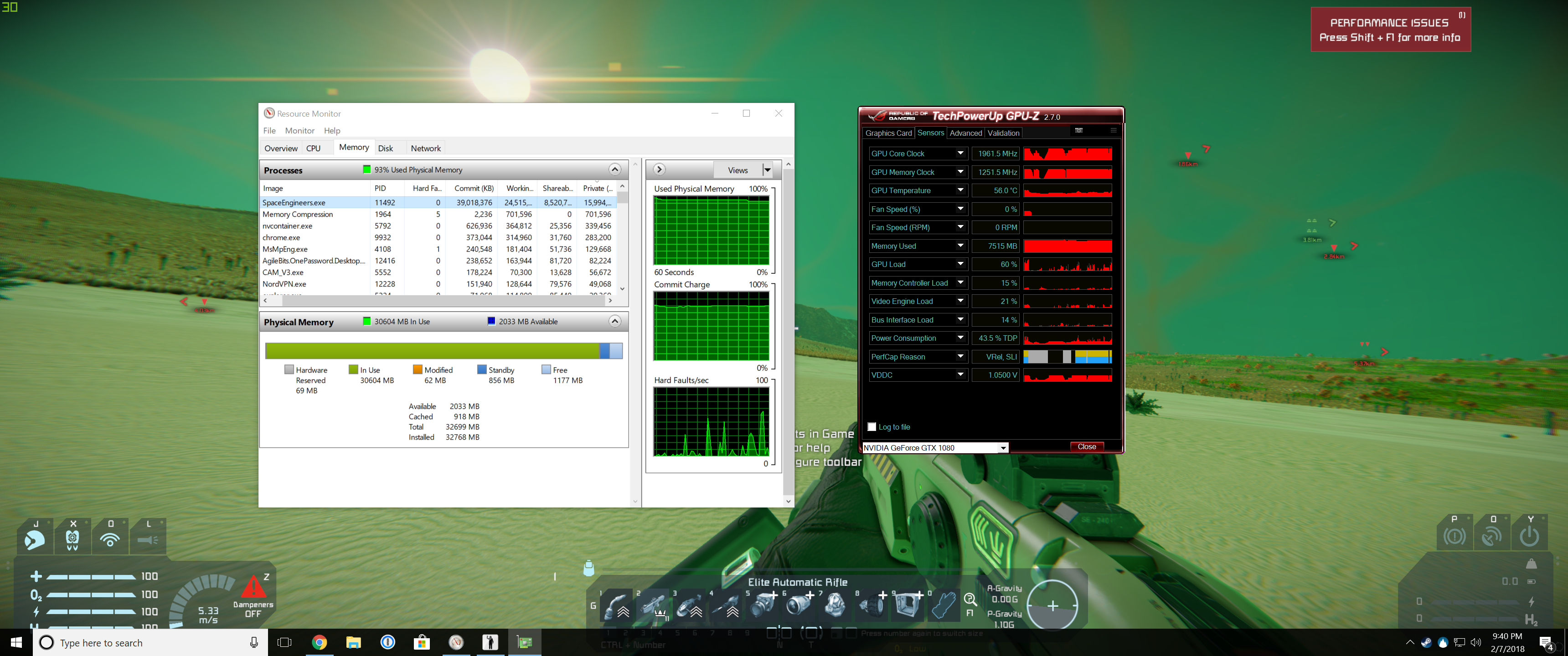
Task: Select the Elite Automatic Rifle in slot 2
Action: coord(653,605)
